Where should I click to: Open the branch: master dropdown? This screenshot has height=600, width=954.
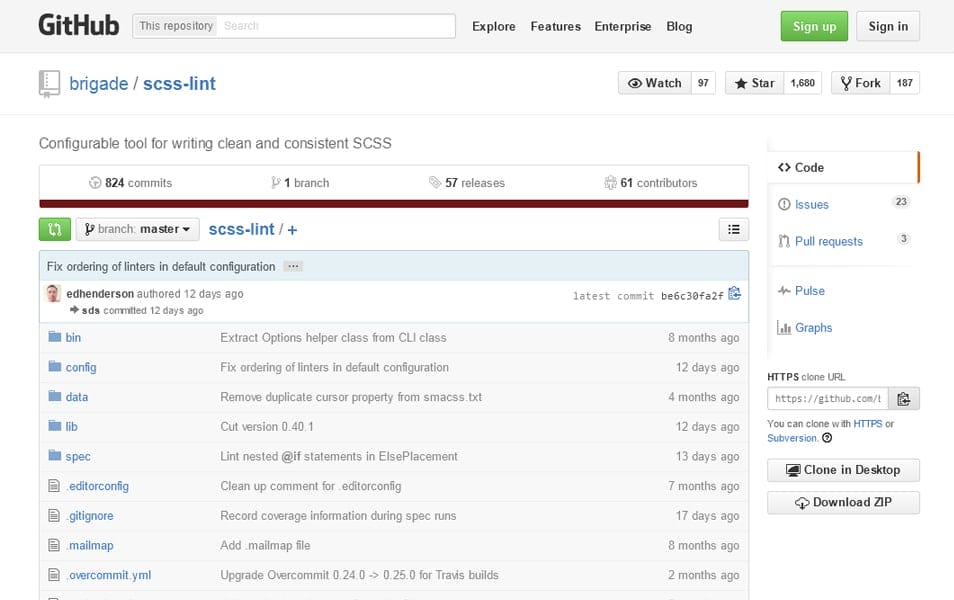(137, 229)
